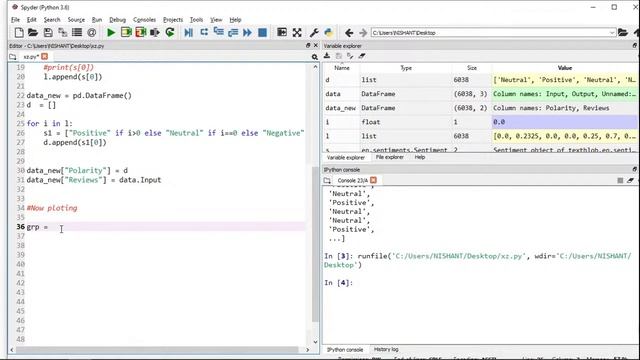
Task: Open the Debug menu
Action: point(118,20)
